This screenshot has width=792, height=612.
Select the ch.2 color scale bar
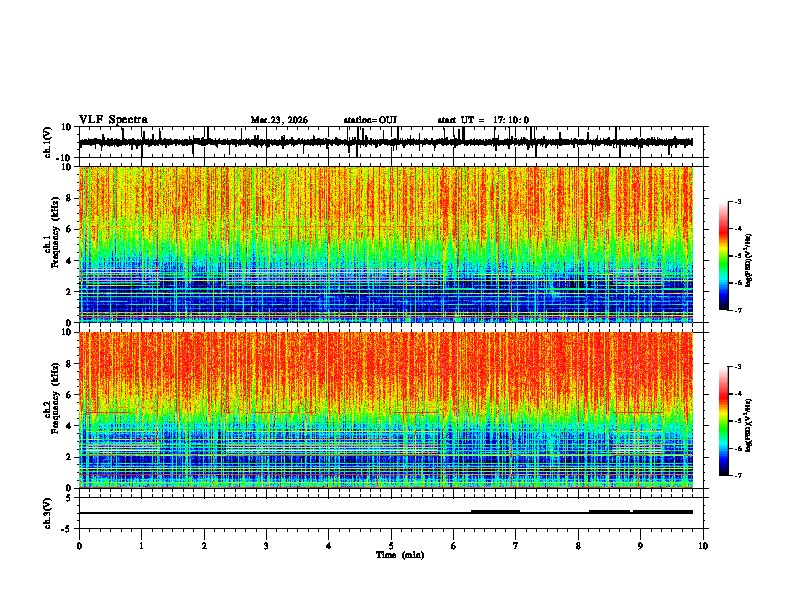point(724,421)
